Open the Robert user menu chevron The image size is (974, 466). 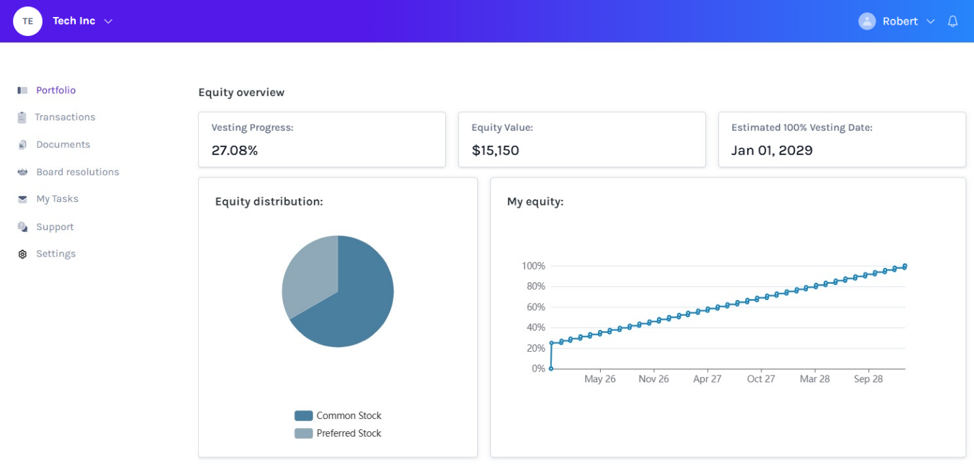click(930, 21)
